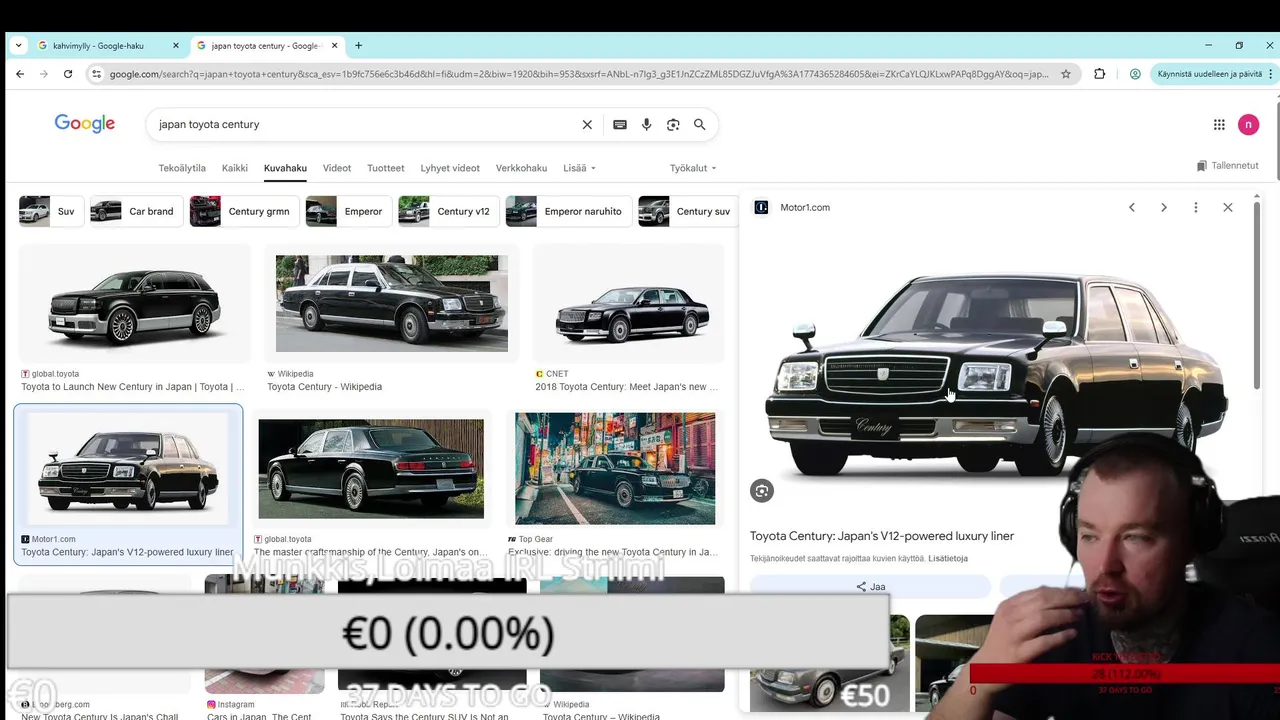
Task: Switch to Videot tab
Action: click(337, 168)
